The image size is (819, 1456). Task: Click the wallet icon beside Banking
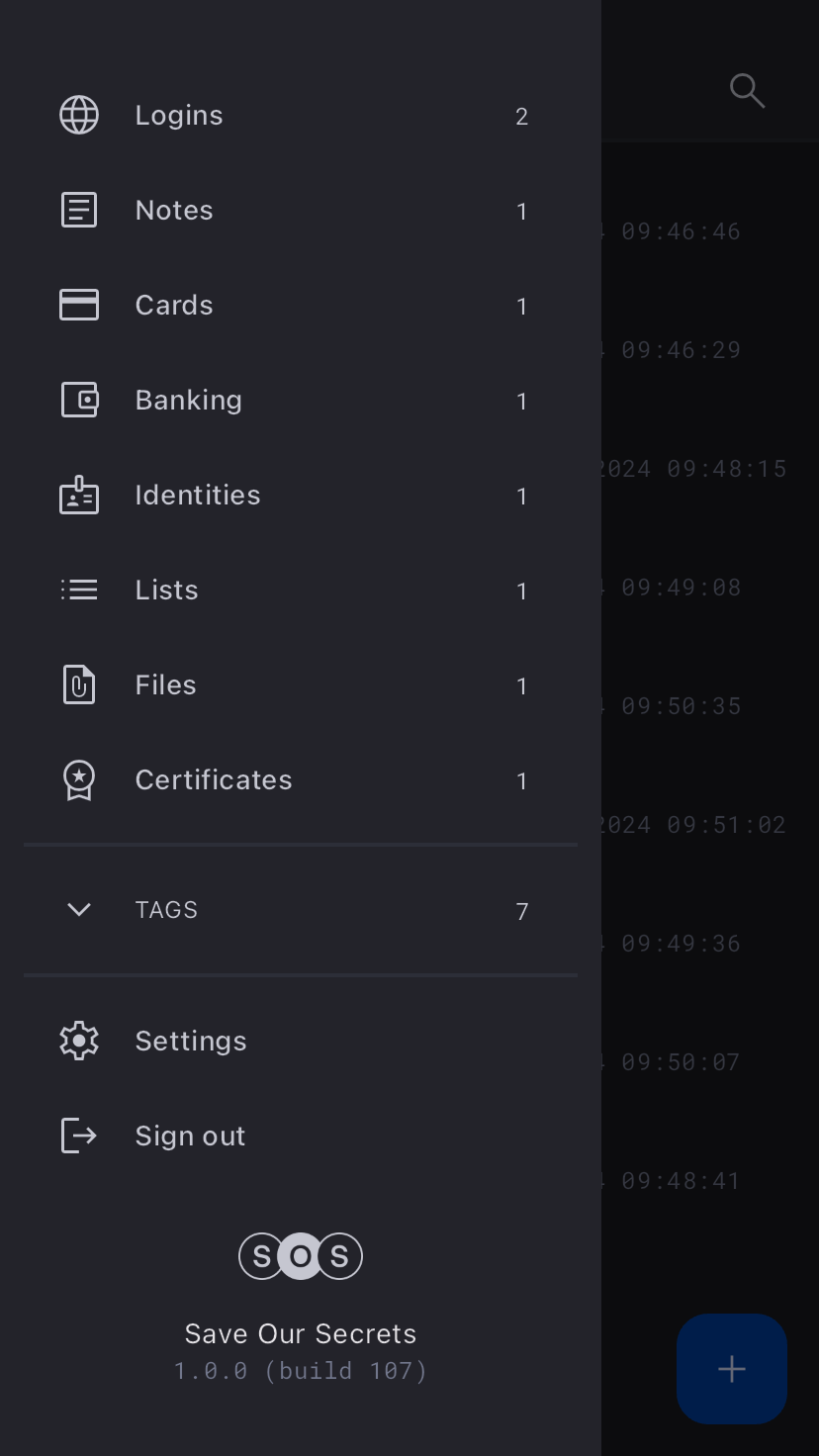[79, 401]
